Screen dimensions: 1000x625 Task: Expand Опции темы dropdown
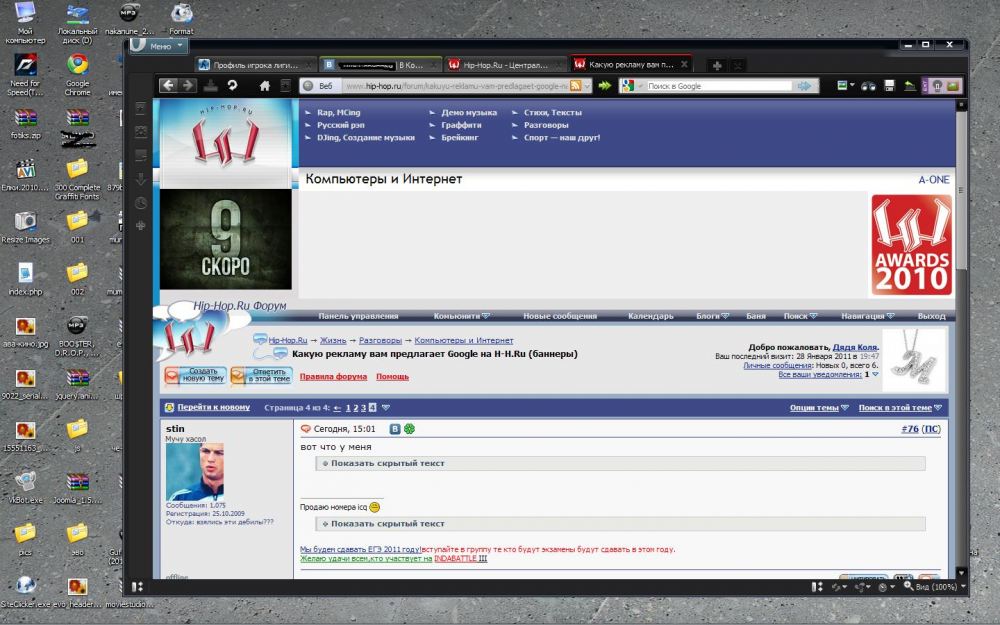tap(819, 408)
